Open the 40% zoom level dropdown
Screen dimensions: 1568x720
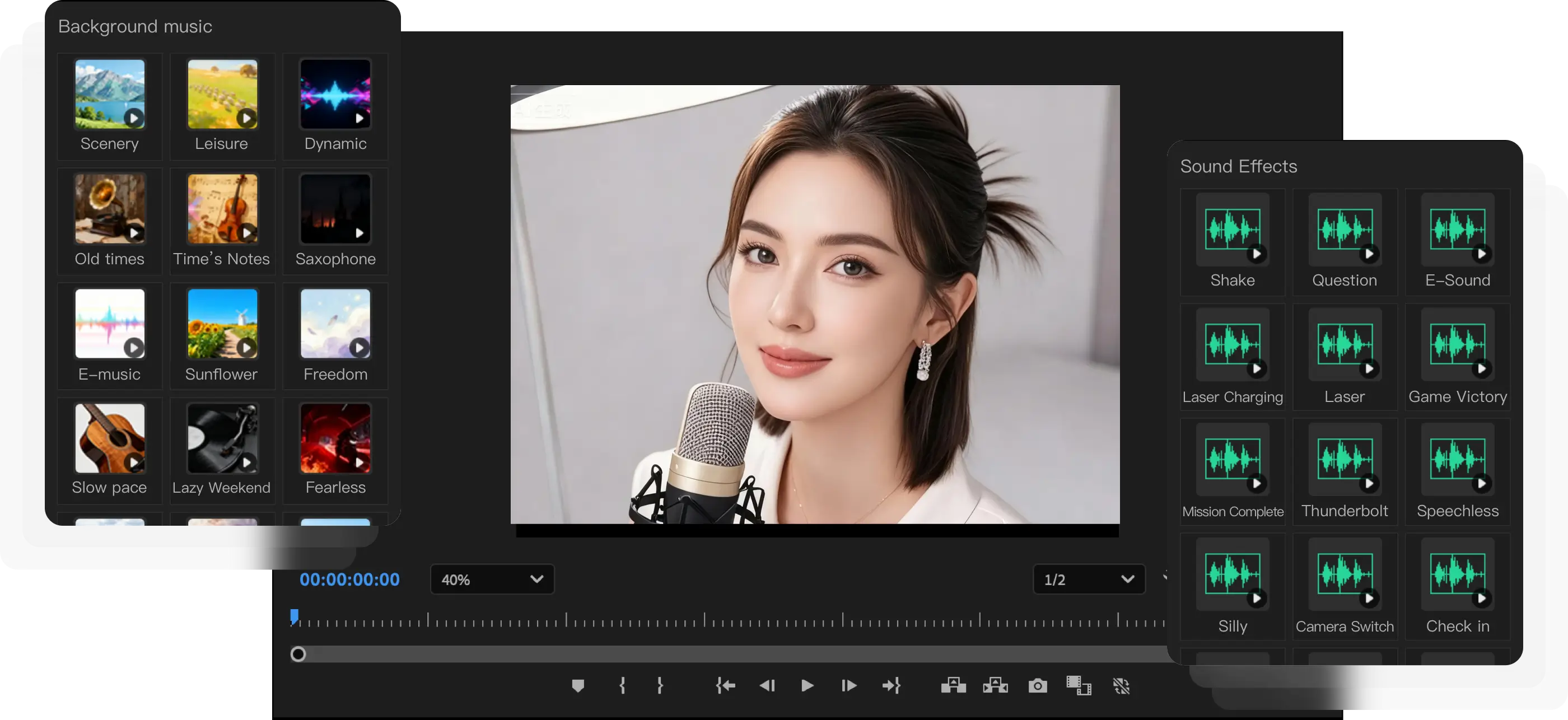[492, 579]
